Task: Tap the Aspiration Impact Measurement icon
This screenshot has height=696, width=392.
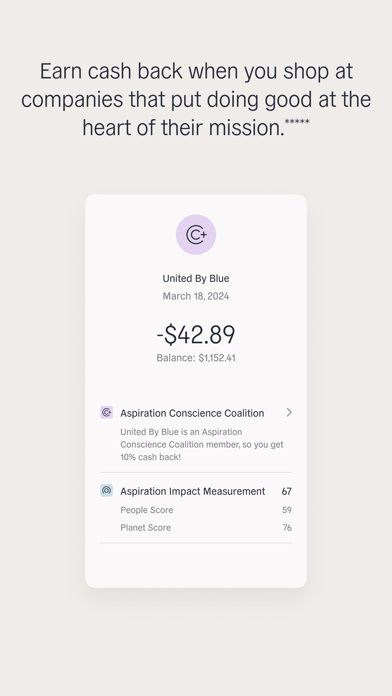Action: [107, 490]
